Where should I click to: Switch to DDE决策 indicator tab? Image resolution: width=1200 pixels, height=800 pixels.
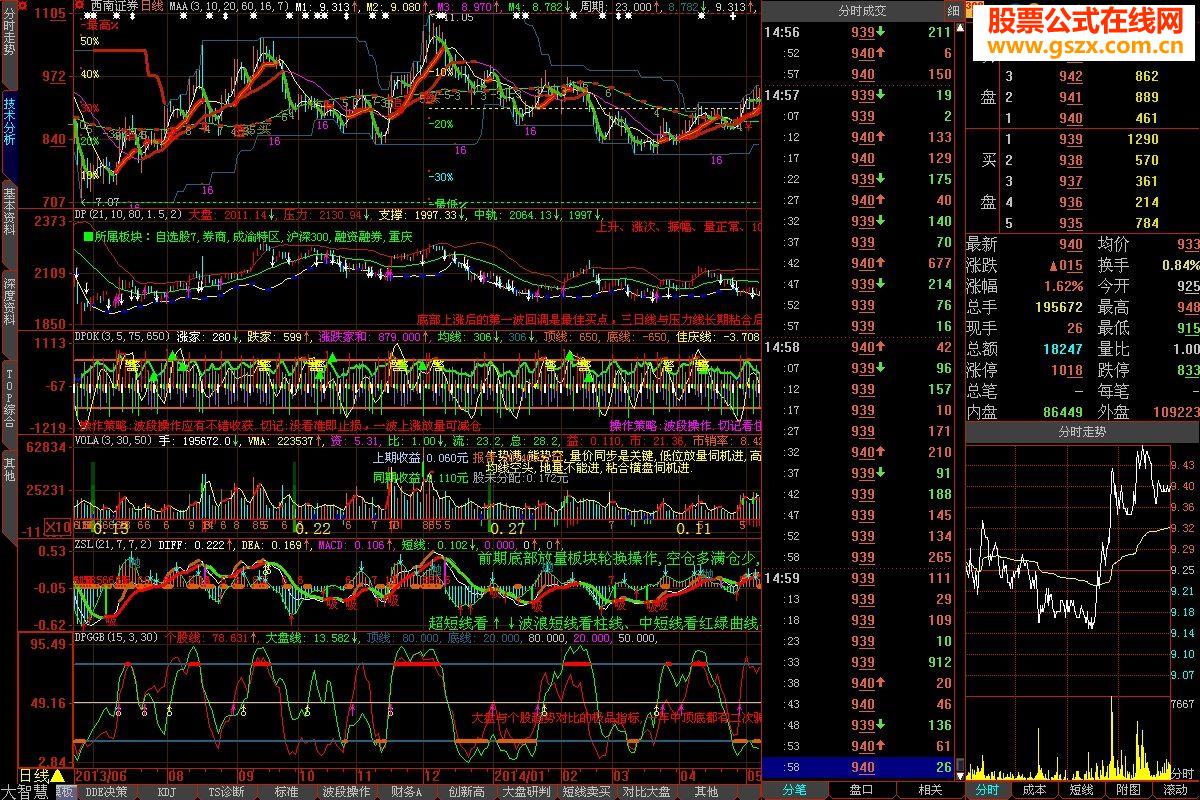[107, 791]
